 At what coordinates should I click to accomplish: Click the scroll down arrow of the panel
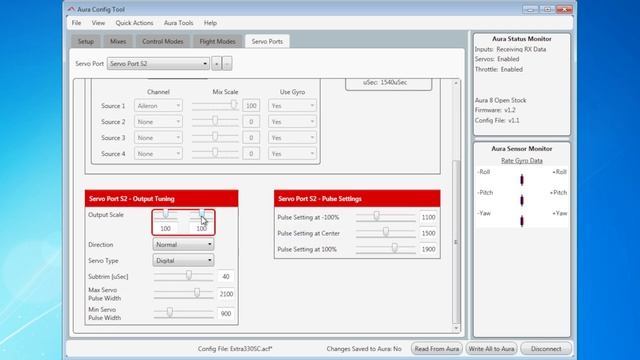pyautogui.click(x=456, y=328)
